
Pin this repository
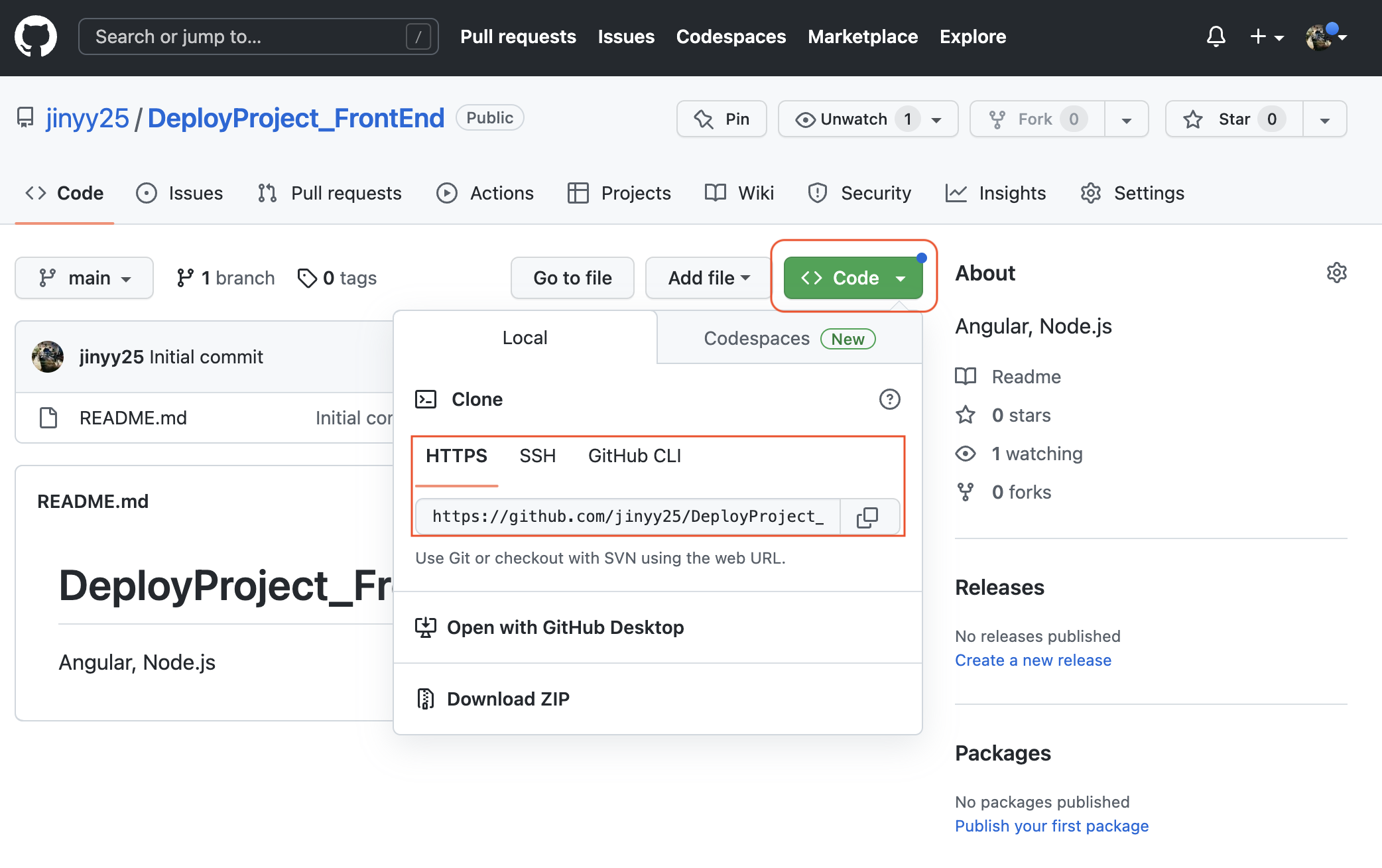[722, 119]
